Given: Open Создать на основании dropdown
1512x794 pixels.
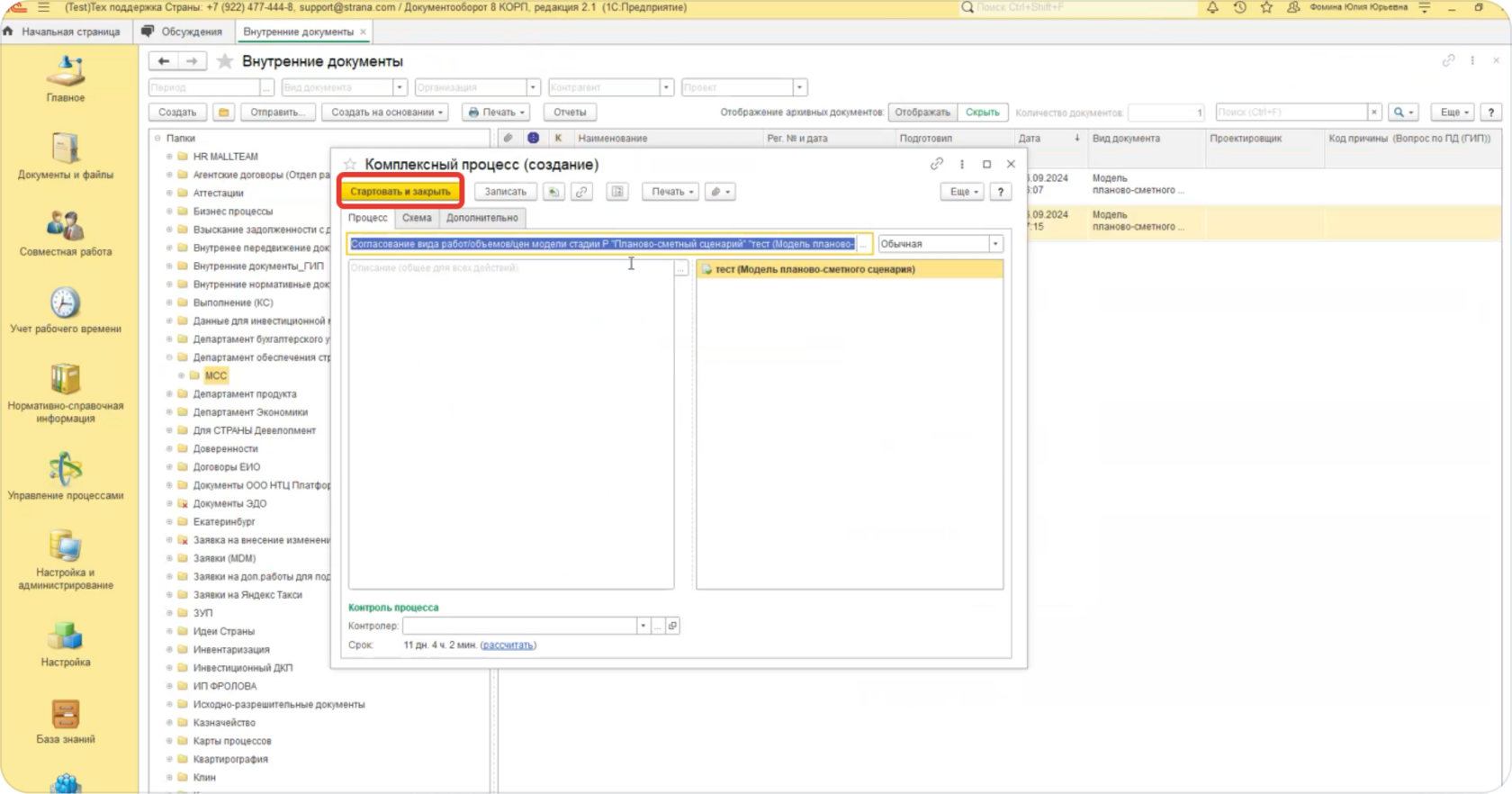Looking at the screenshot, I should (387, 113).
